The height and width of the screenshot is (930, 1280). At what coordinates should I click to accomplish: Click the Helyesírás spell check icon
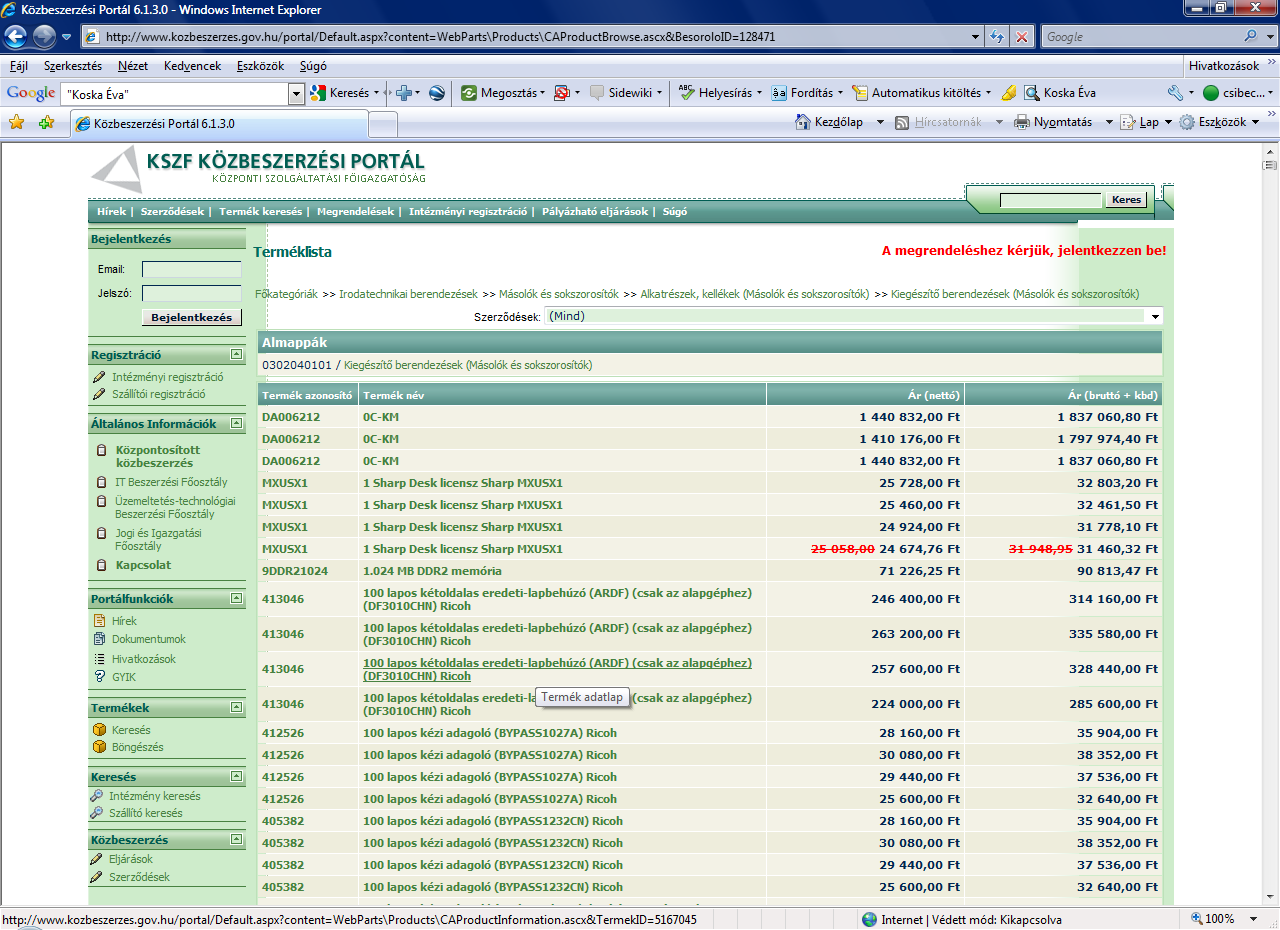(x=686, y=93)
